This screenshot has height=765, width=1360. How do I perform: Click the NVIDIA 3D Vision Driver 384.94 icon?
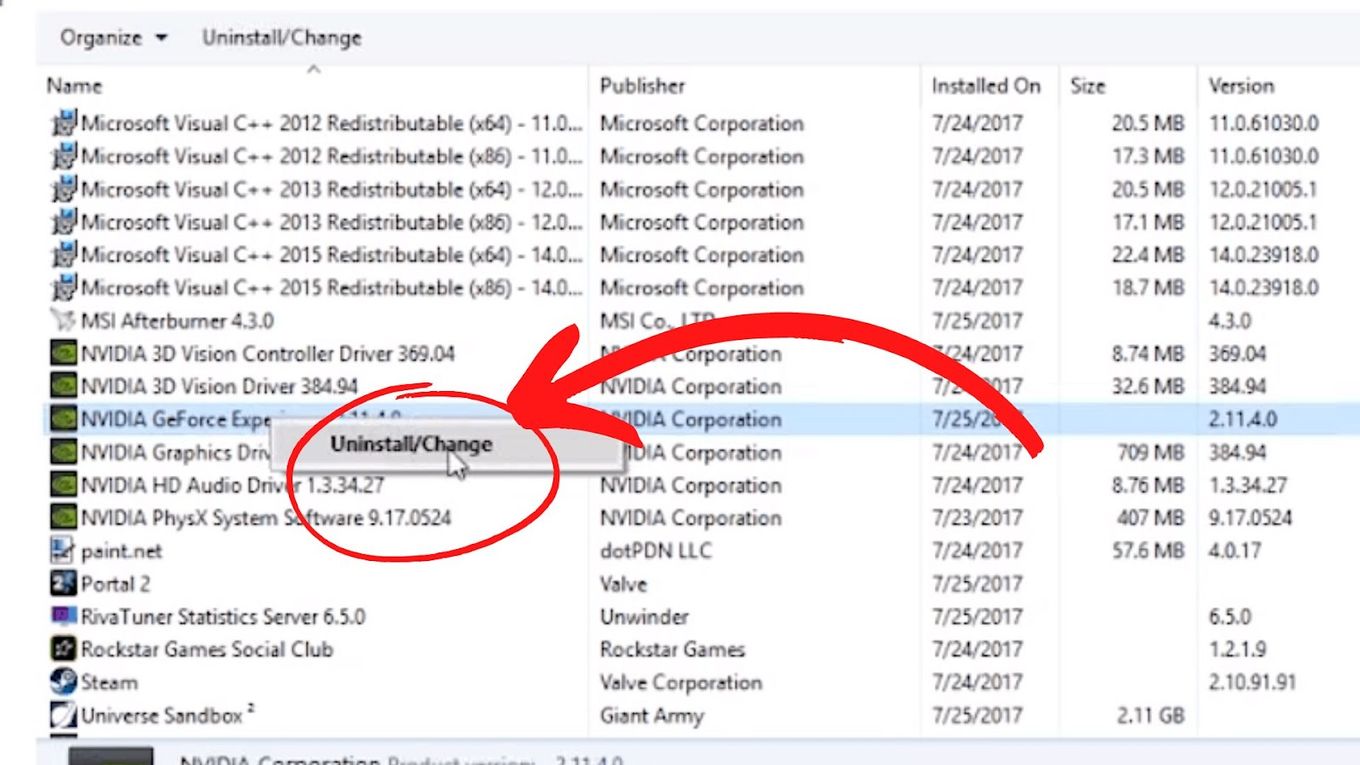point(64,387)
